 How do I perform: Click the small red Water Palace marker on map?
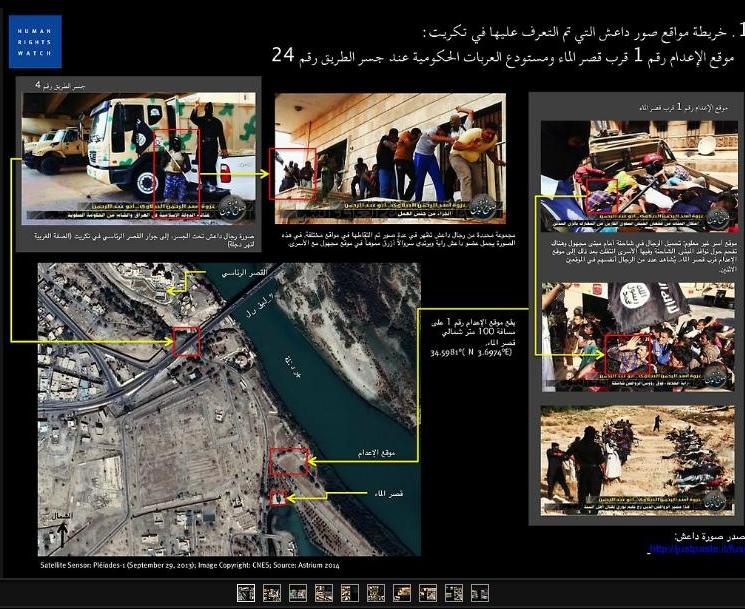coord(277,497)
